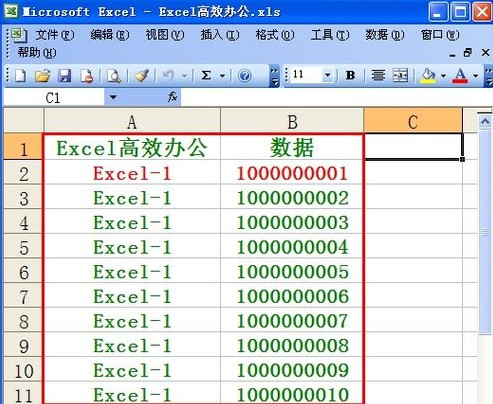Image resolution: width=493 pixels, height=404 pixels.
Task: Open the 数据(D) menu
Action: point(385,35)
